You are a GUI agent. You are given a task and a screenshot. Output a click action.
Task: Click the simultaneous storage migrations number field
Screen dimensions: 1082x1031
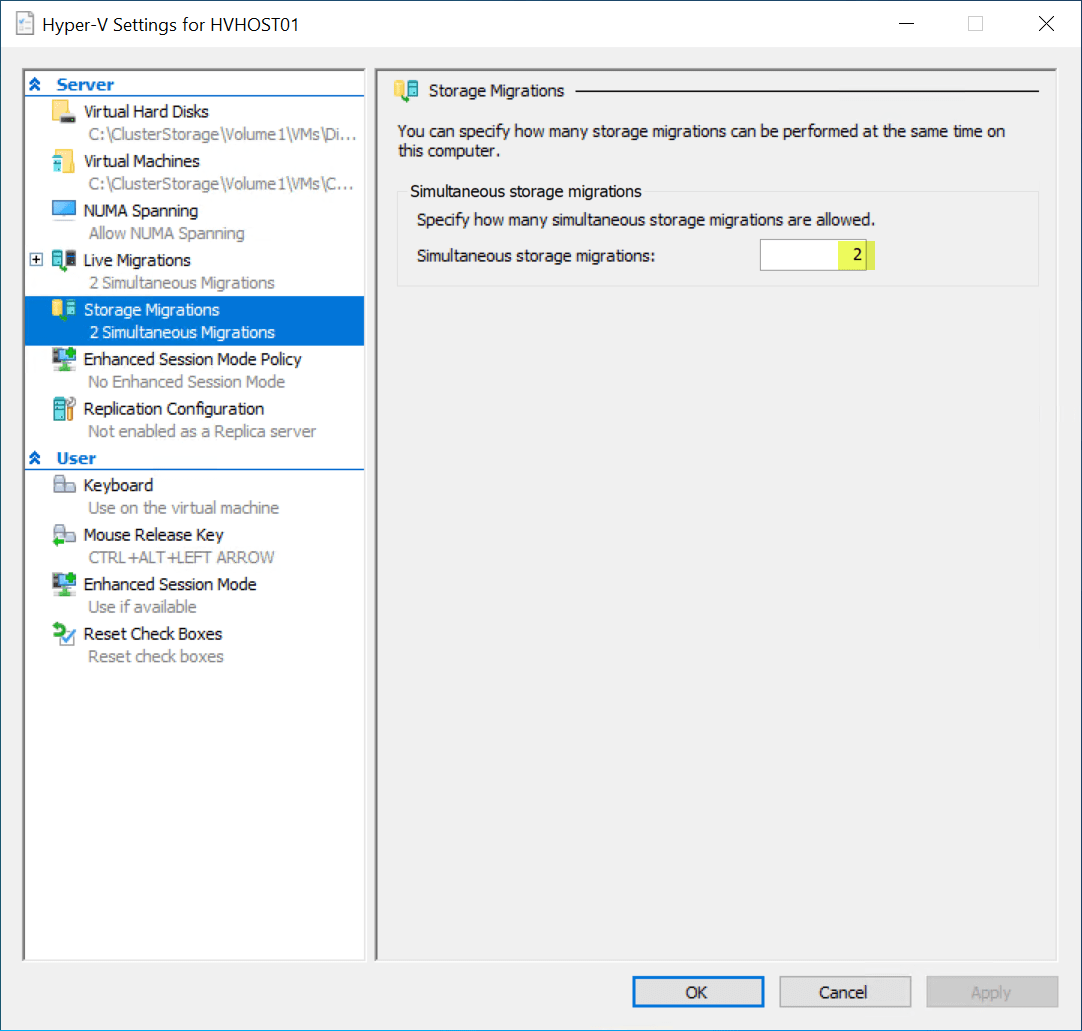pyautogui.click(x=813, y=255)
